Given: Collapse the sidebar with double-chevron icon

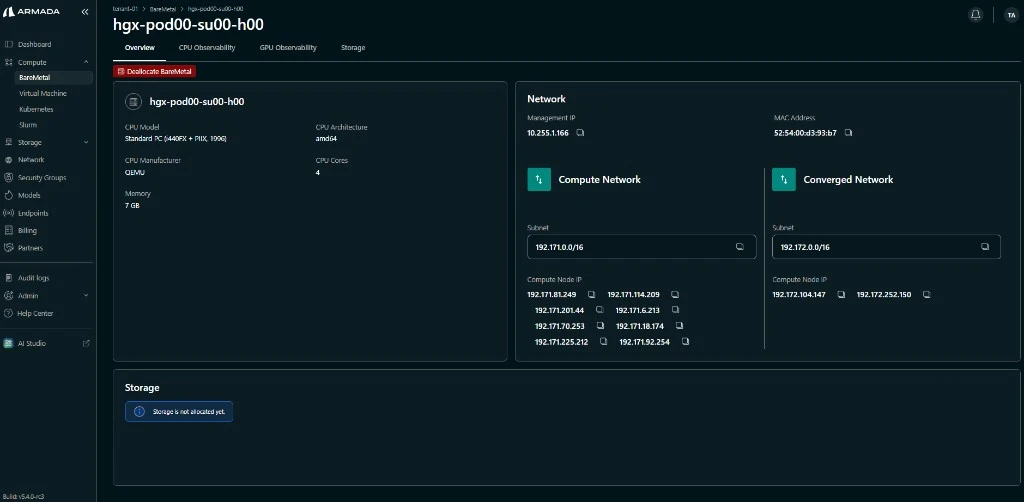Looking at the screenshot, I should (x=85, y=12).
